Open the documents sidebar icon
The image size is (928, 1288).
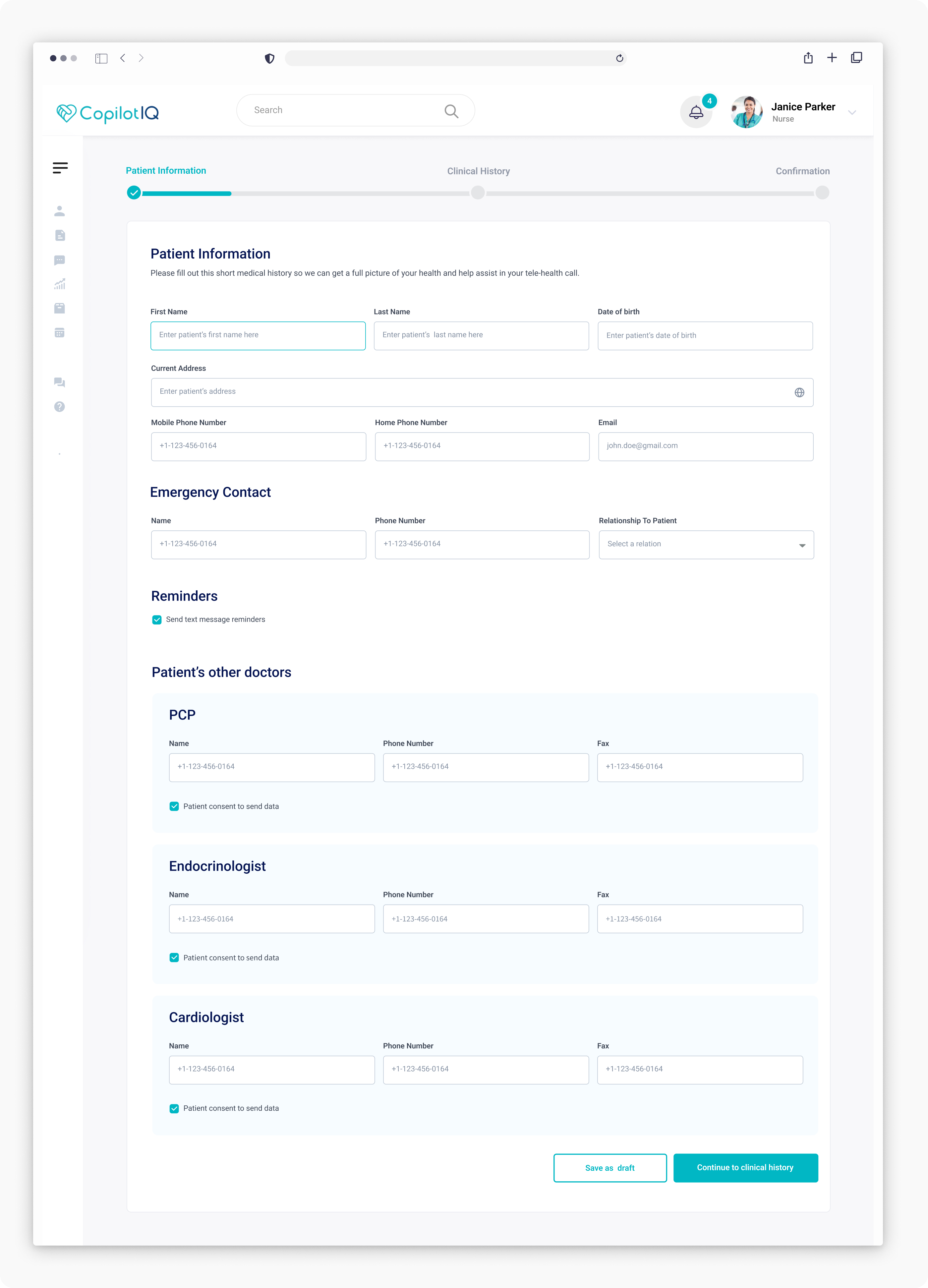pos(60,235)
